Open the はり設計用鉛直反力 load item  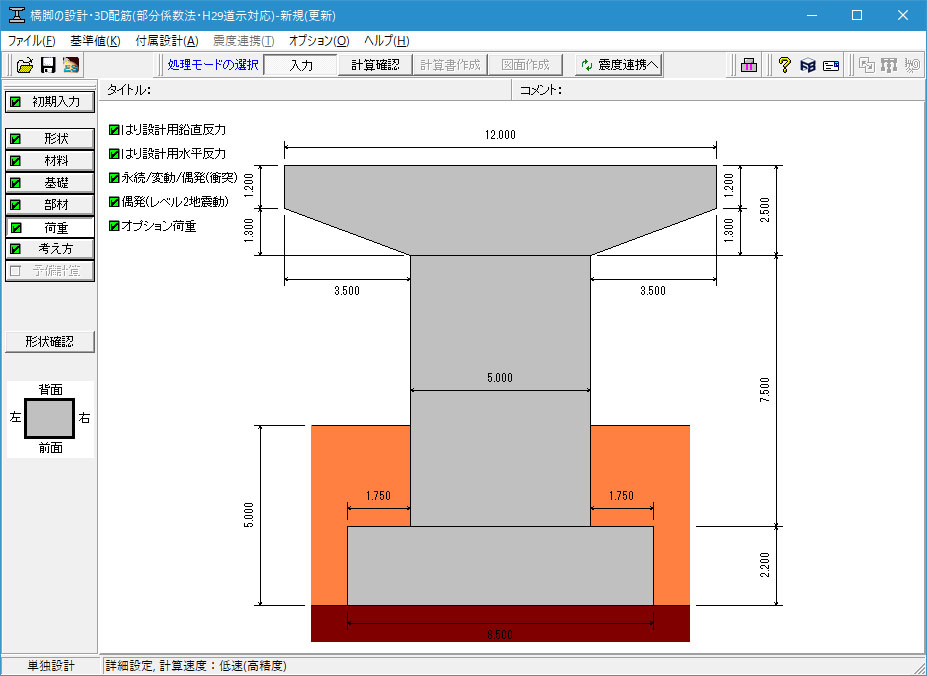pyautogui.click(x=167, y=130)
